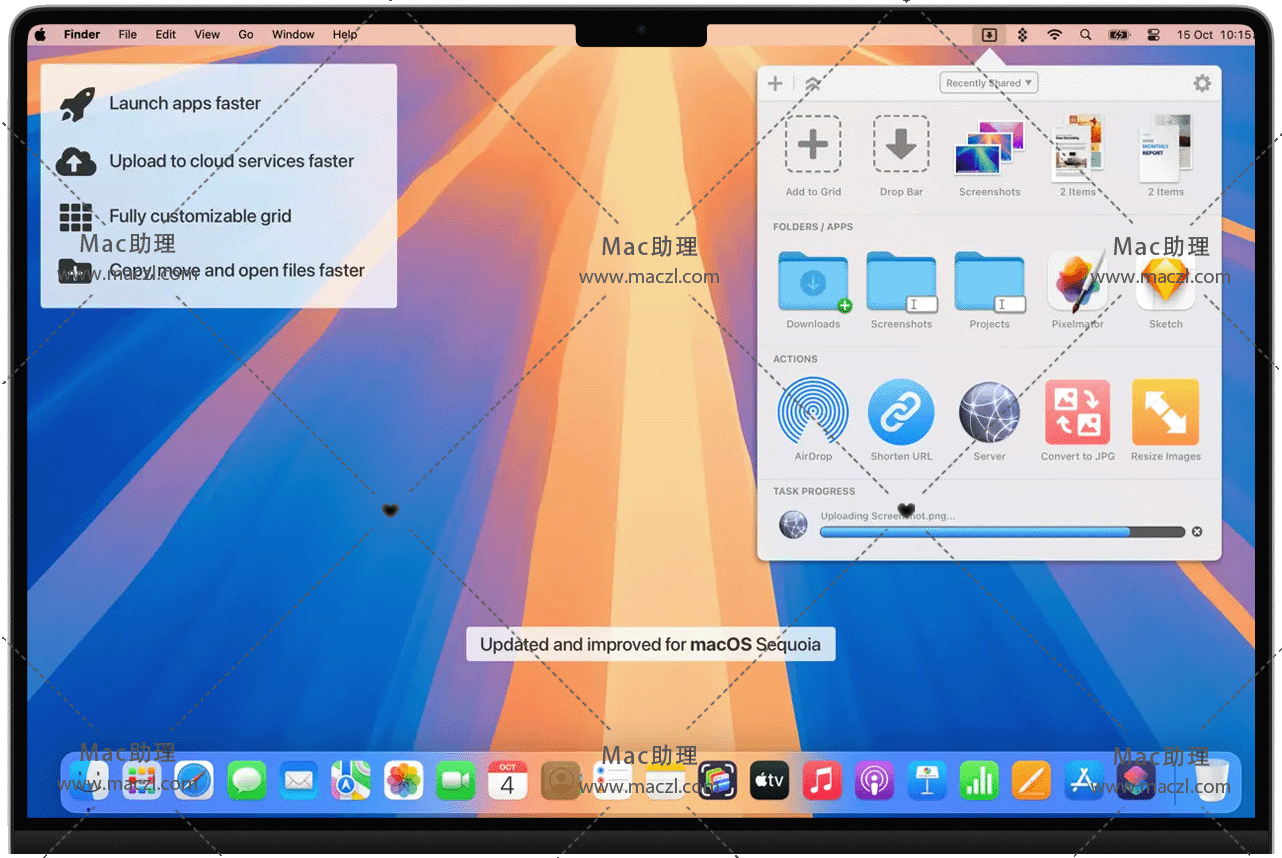The height and width of the screenshot is (858, 1282).
Task: Select the Resize Images action
Action: coord(1165,412)
